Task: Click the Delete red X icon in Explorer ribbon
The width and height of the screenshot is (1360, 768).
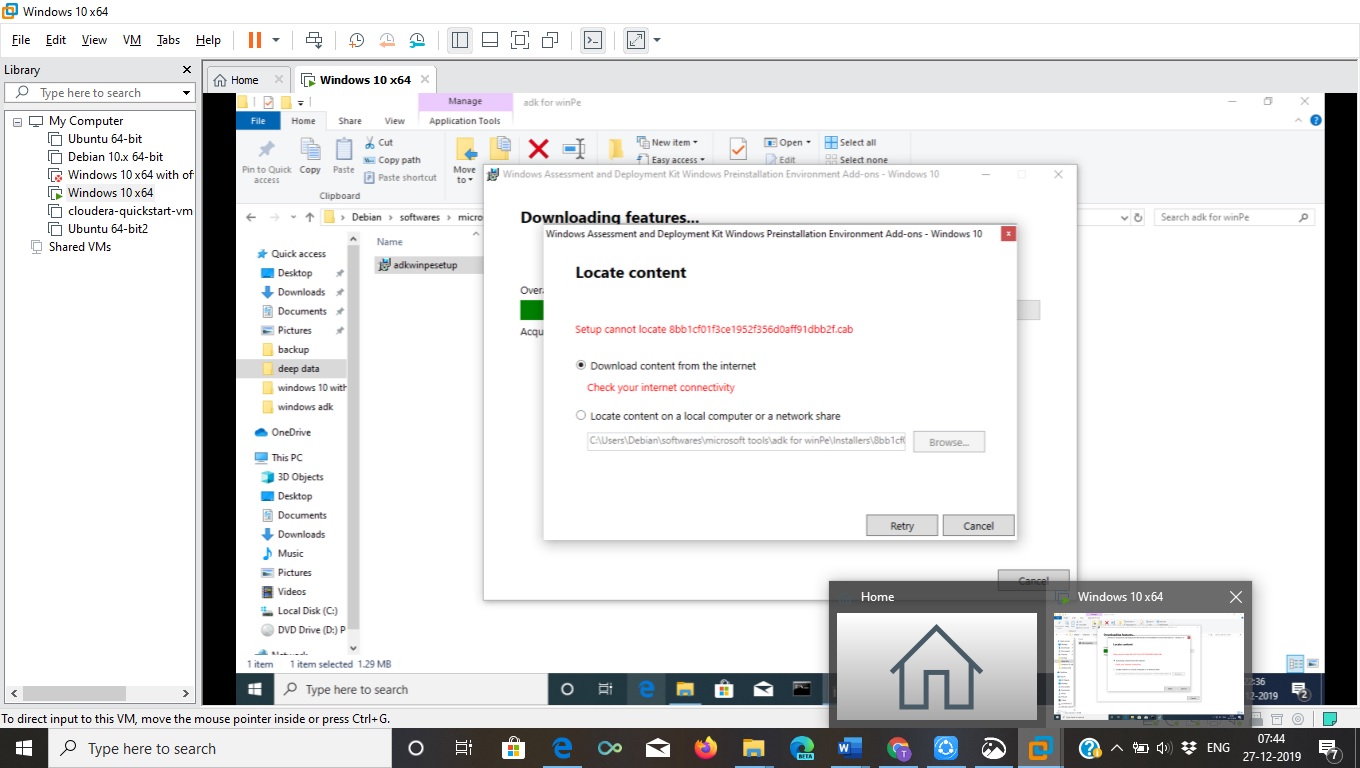Action: click(538, 149)
